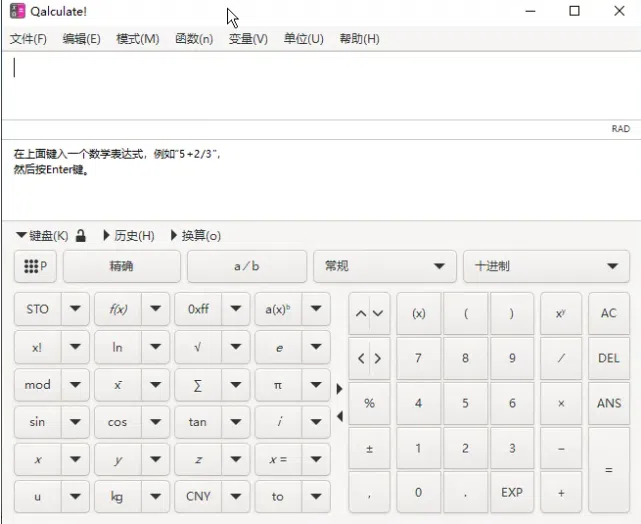Click the ANS button
The height and width of the screenshot is (524, 641).
coord(609,403)
